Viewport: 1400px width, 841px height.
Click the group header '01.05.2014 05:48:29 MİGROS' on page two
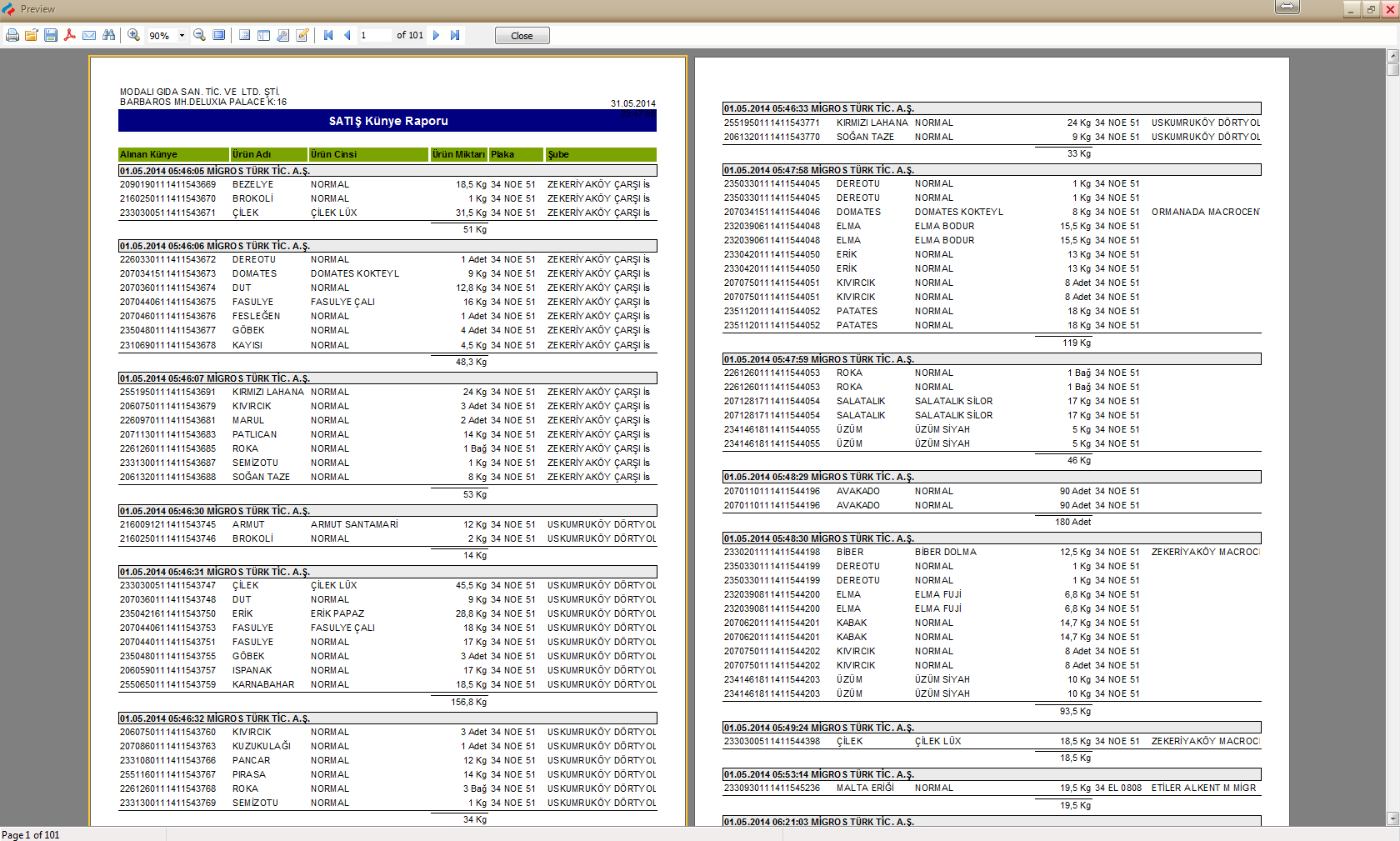pos(992,477)
